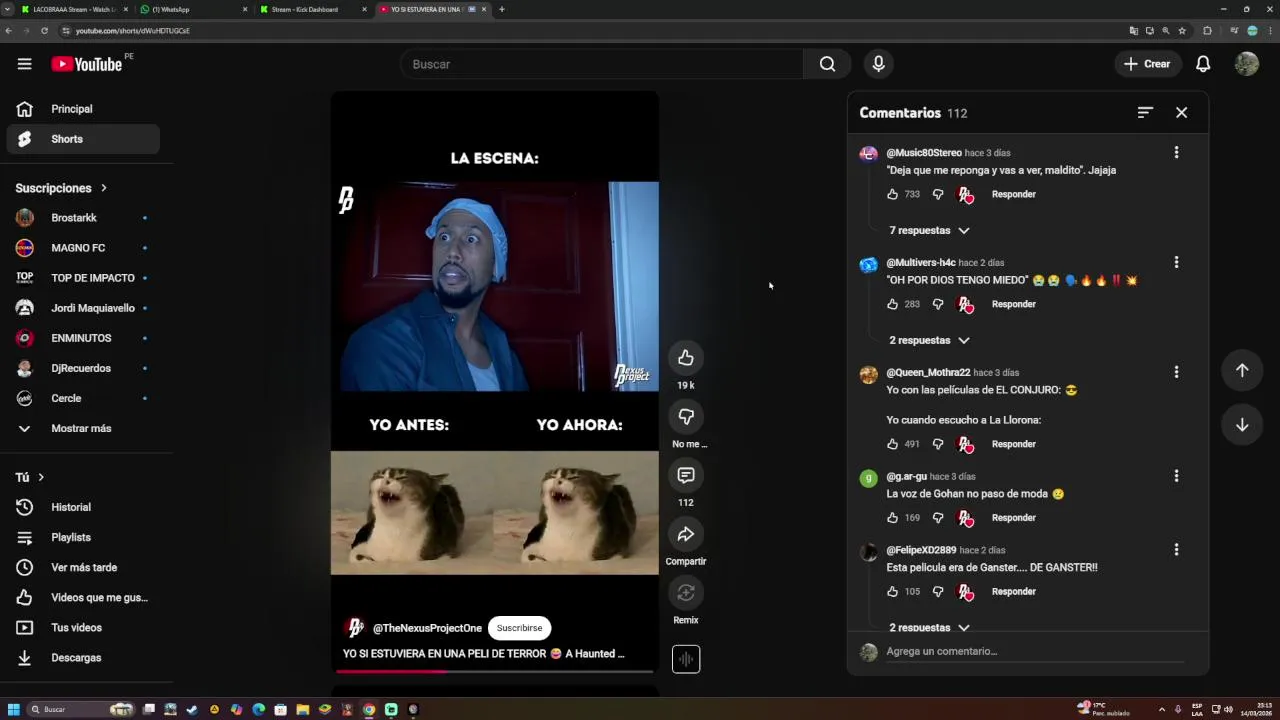Click the taskbar Buscar search box
The image size is (1280, 720).
point(80,710)
